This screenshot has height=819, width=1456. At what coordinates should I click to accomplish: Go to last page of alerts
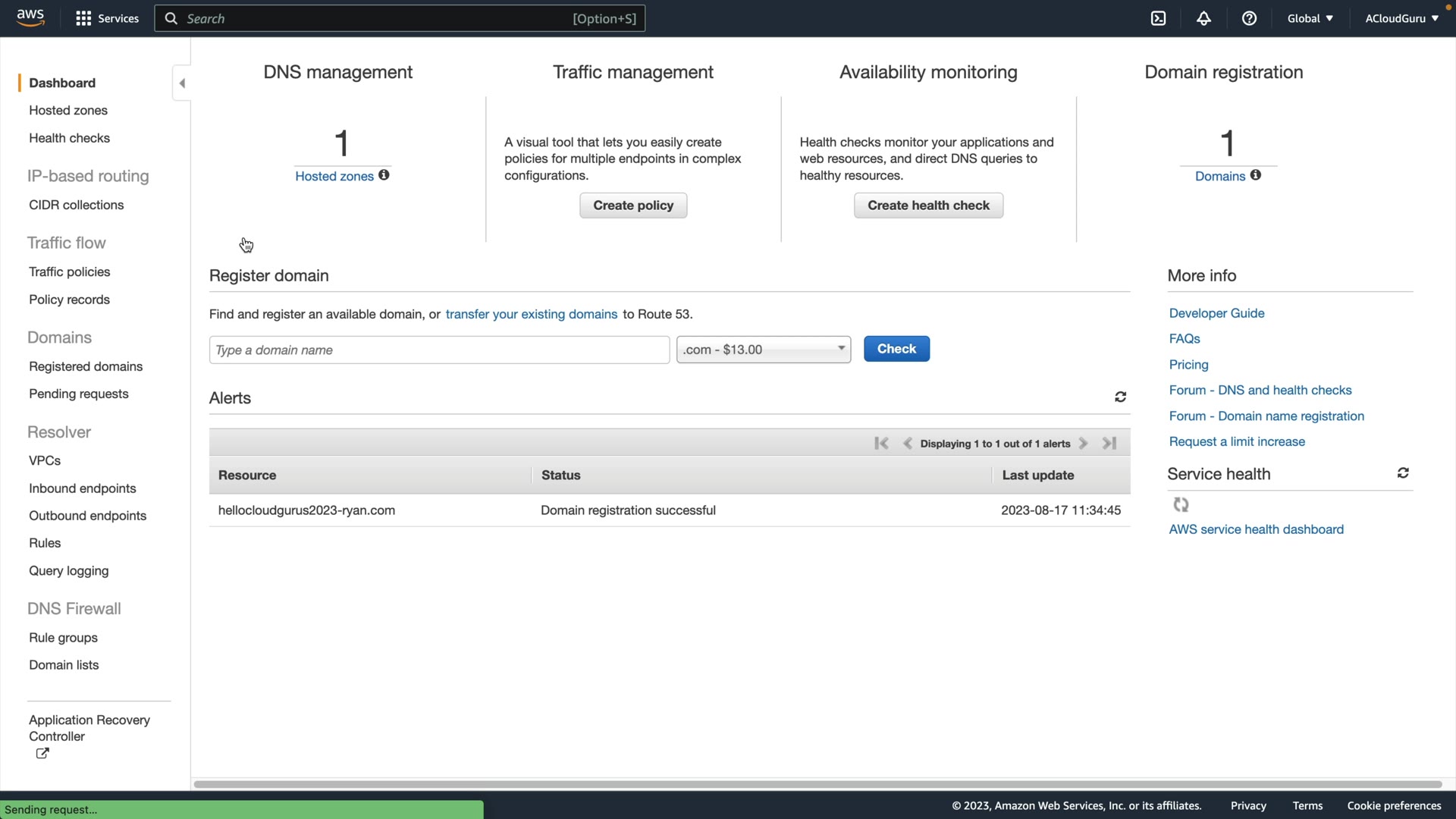click(1109, 444)
